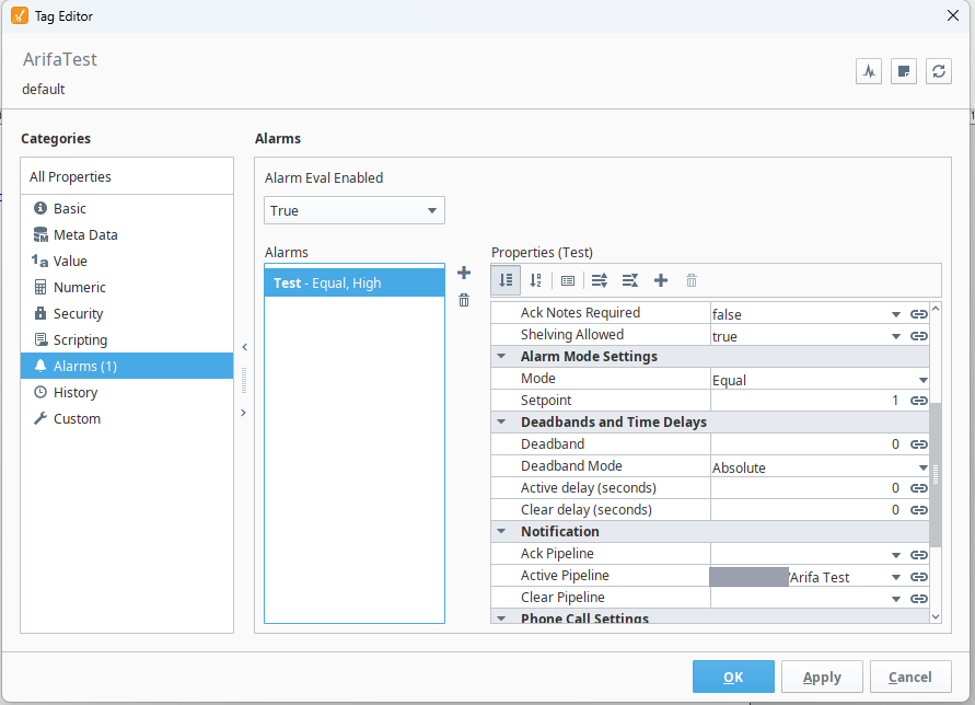Open the Mode dropdown set to Equal

click(923, 380)
